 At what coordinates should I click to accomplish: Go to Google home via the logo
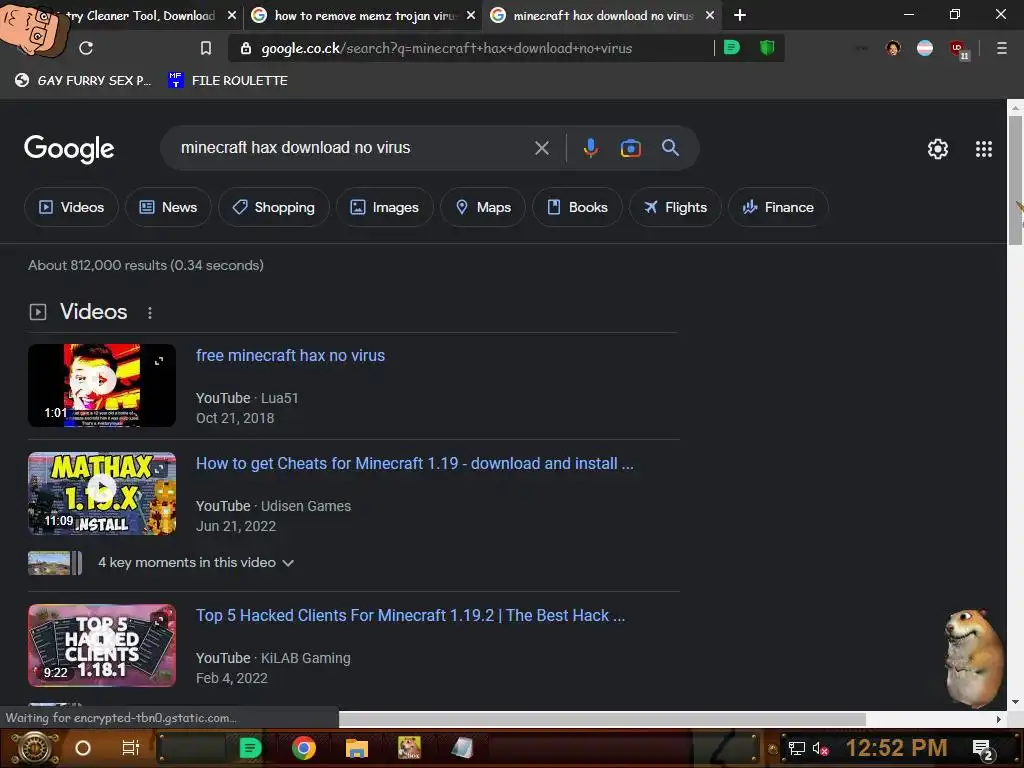coord(69,149)
